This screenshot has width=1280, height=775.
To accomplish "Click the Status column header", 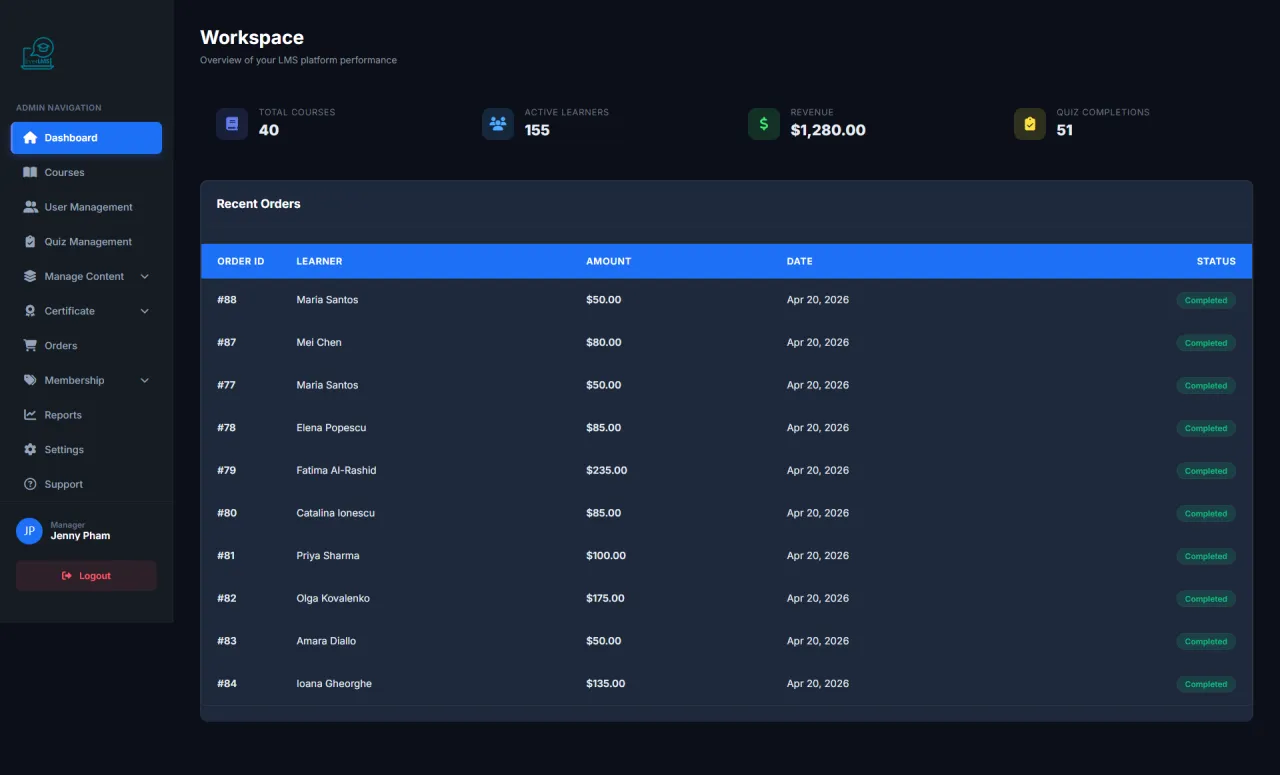I will point(1216,261).
